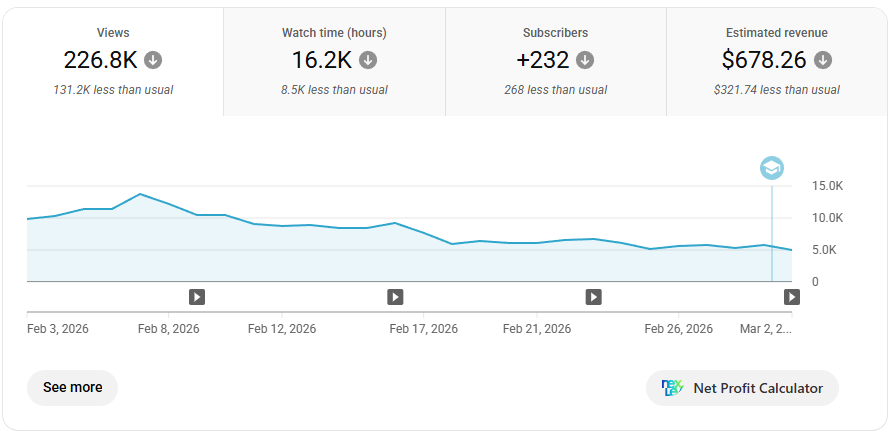This screenshot has height=435, width=892.
Task: Click '131.2K less than usual' text
Action: point(113,90)
